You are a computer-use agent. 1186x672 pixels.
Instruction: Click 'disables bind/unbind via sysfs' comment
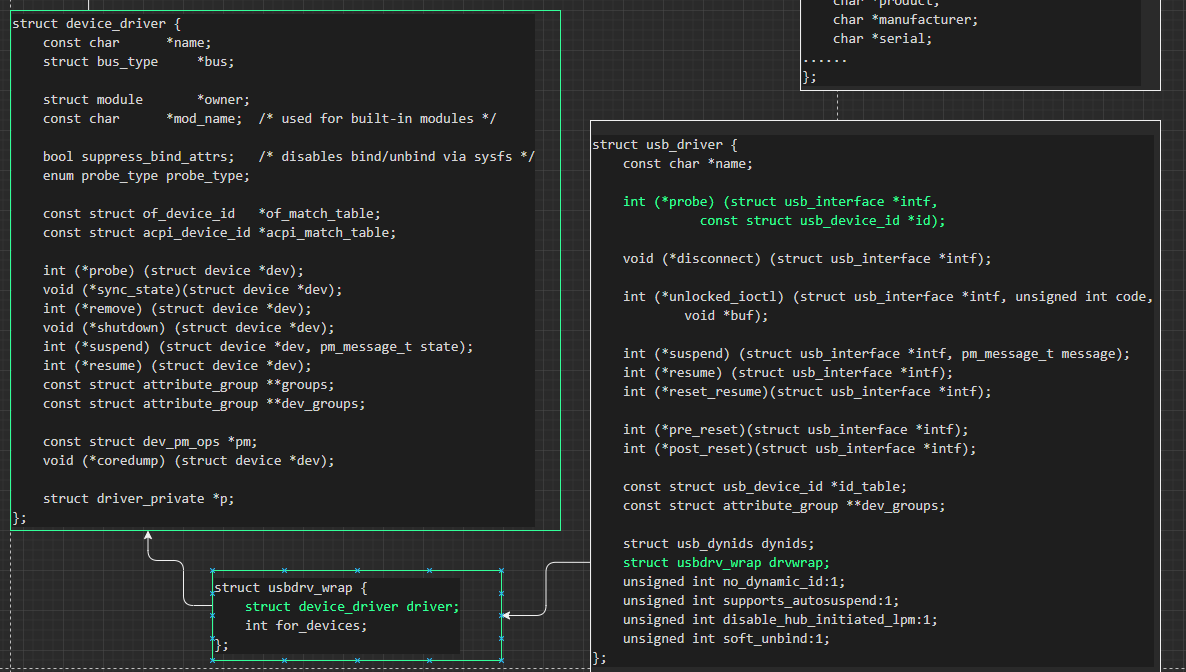pos(396,157)
